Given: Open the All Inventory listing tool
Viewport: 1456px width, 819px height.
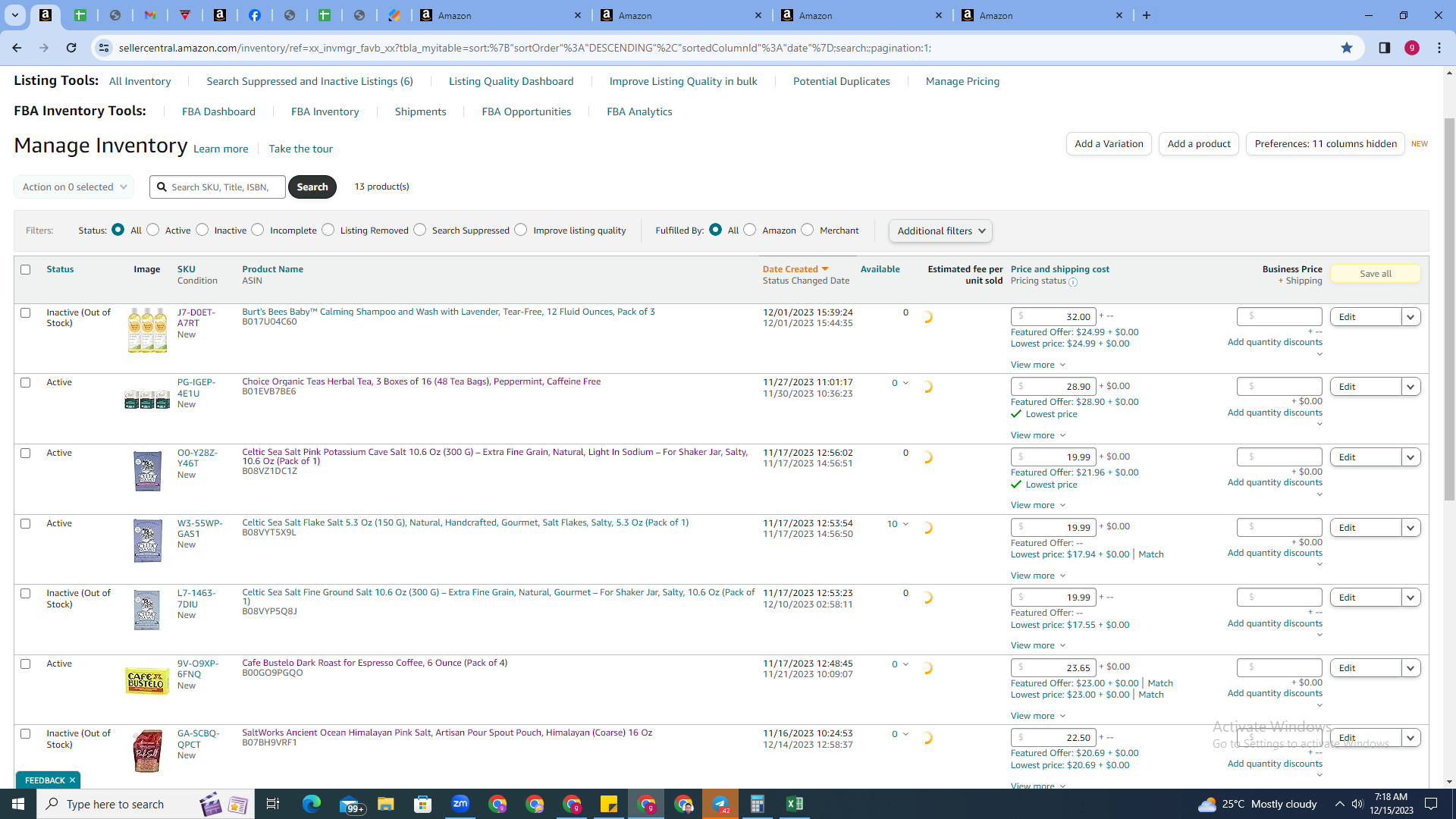Looking at the screenshot, I should 140,81.
